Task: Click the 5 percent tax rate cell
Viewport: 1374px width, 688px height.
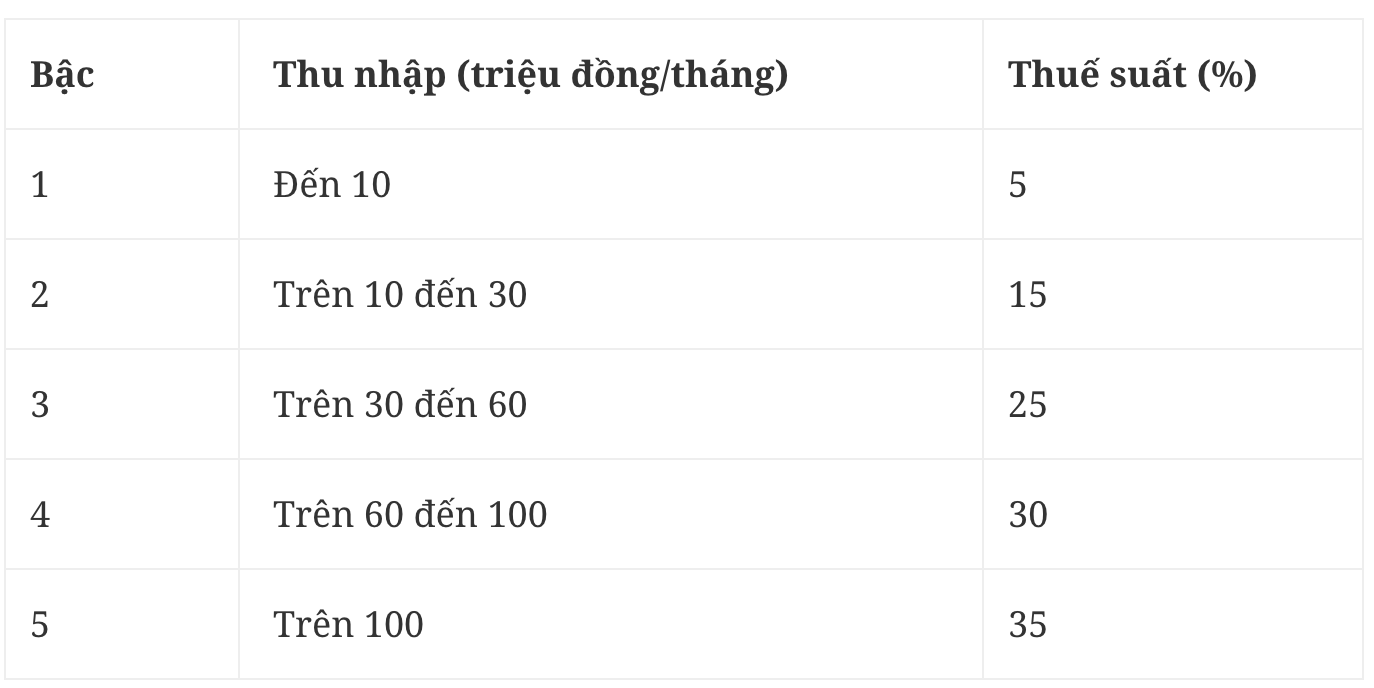Action: tap(1018, 185)
